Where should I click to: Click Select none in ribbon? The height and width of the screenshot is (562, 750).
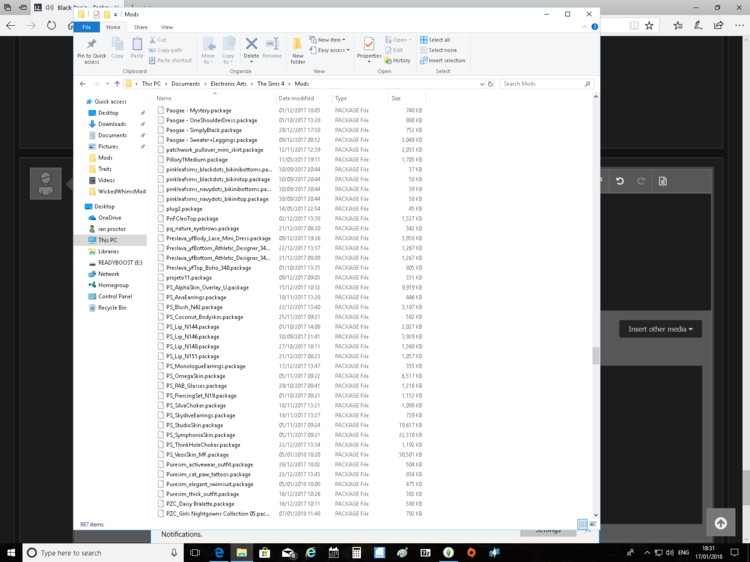(x=438, y=50)
